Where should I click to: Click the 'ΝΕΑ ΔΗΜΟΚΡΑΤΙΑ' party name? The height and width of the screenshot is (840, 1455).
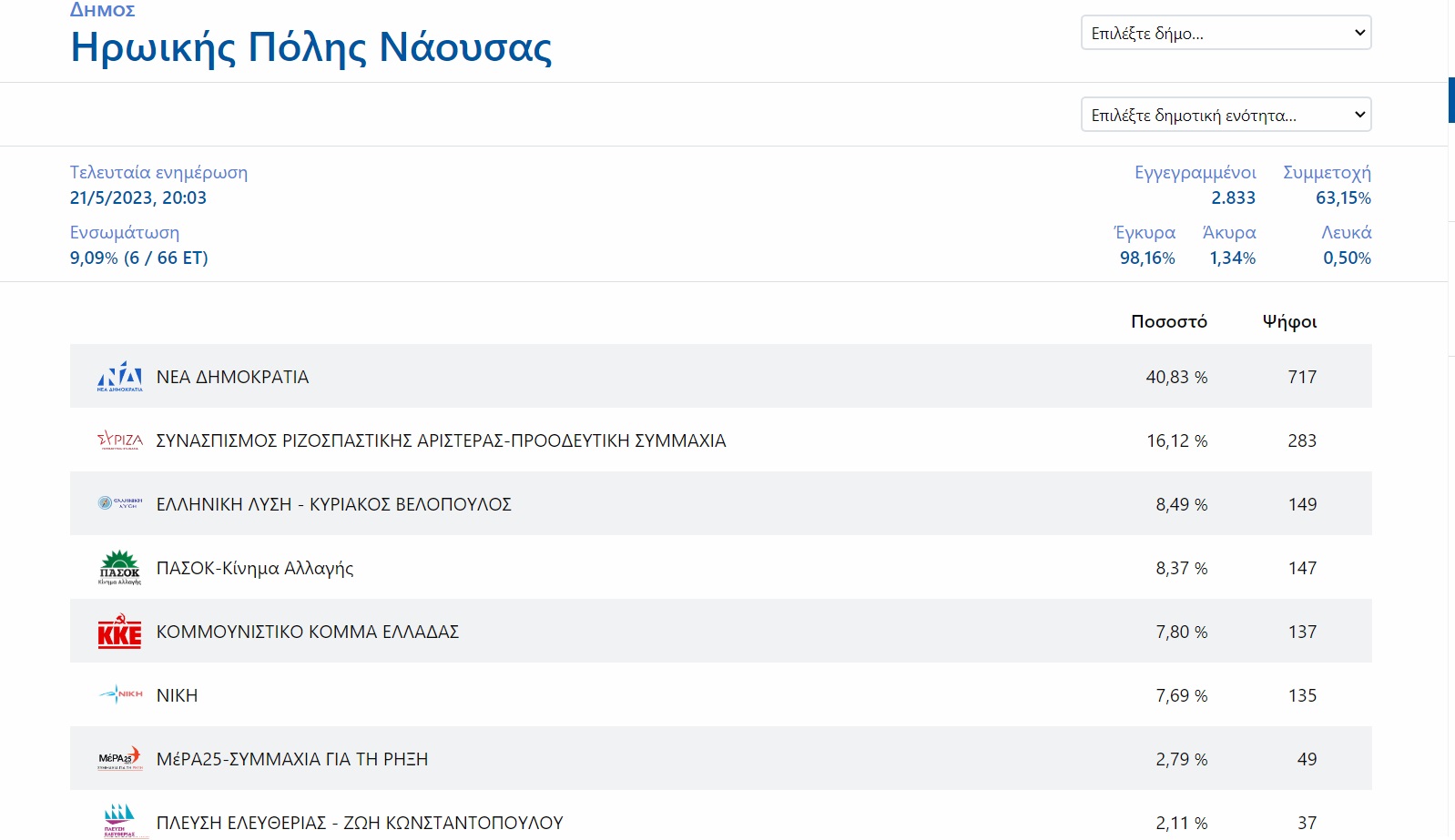pos(232,377)
